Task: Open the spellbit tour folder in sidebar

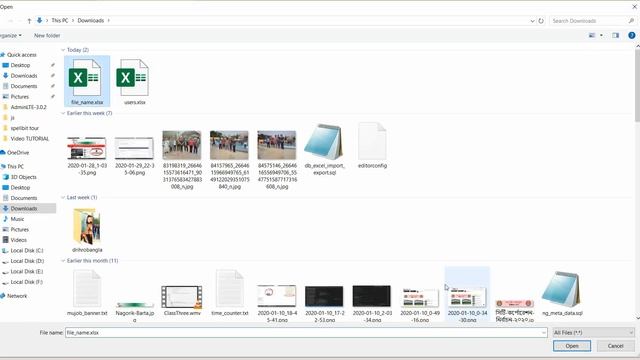Action: point(24,128)
